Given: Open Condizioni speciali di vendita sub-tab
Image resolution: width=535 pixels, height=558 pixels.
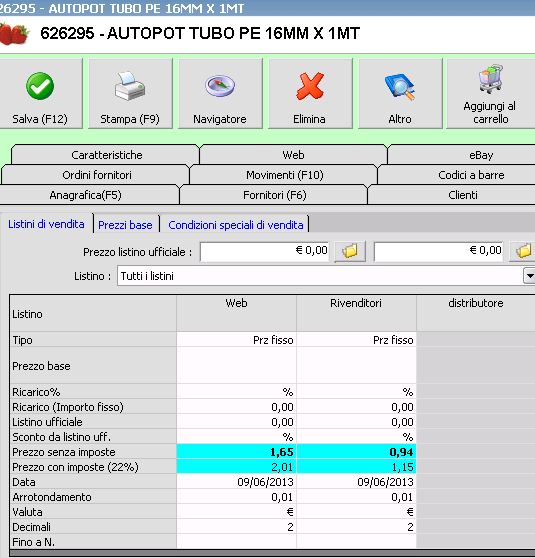Looking at the screenshot, I should (x=236, y=225).
